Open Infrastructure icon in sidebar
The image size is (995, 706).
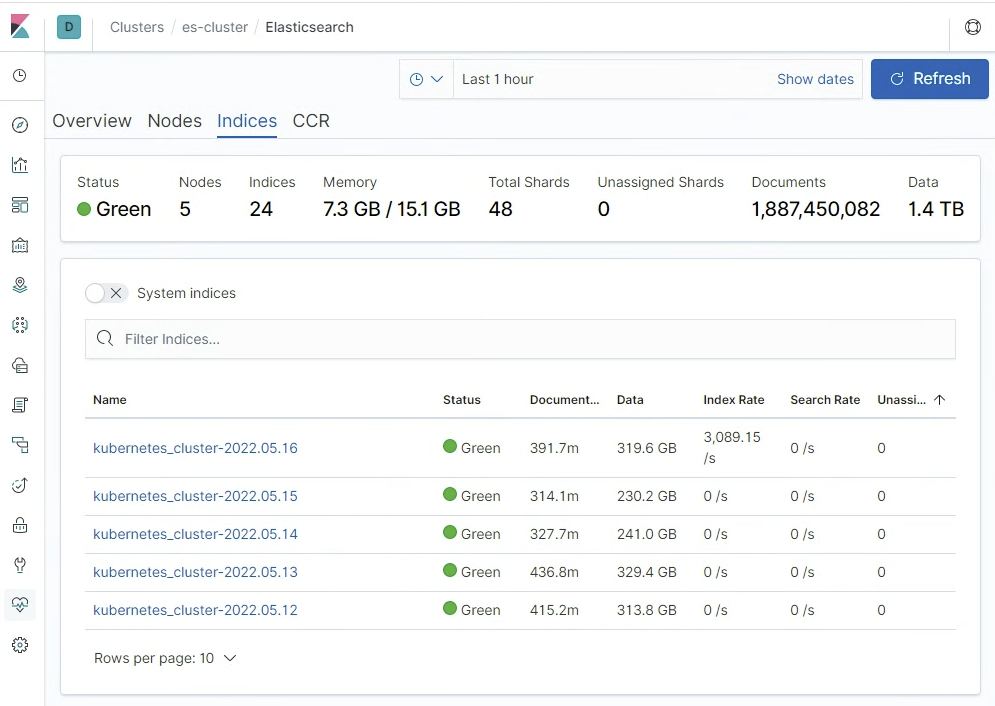[20, 365]
